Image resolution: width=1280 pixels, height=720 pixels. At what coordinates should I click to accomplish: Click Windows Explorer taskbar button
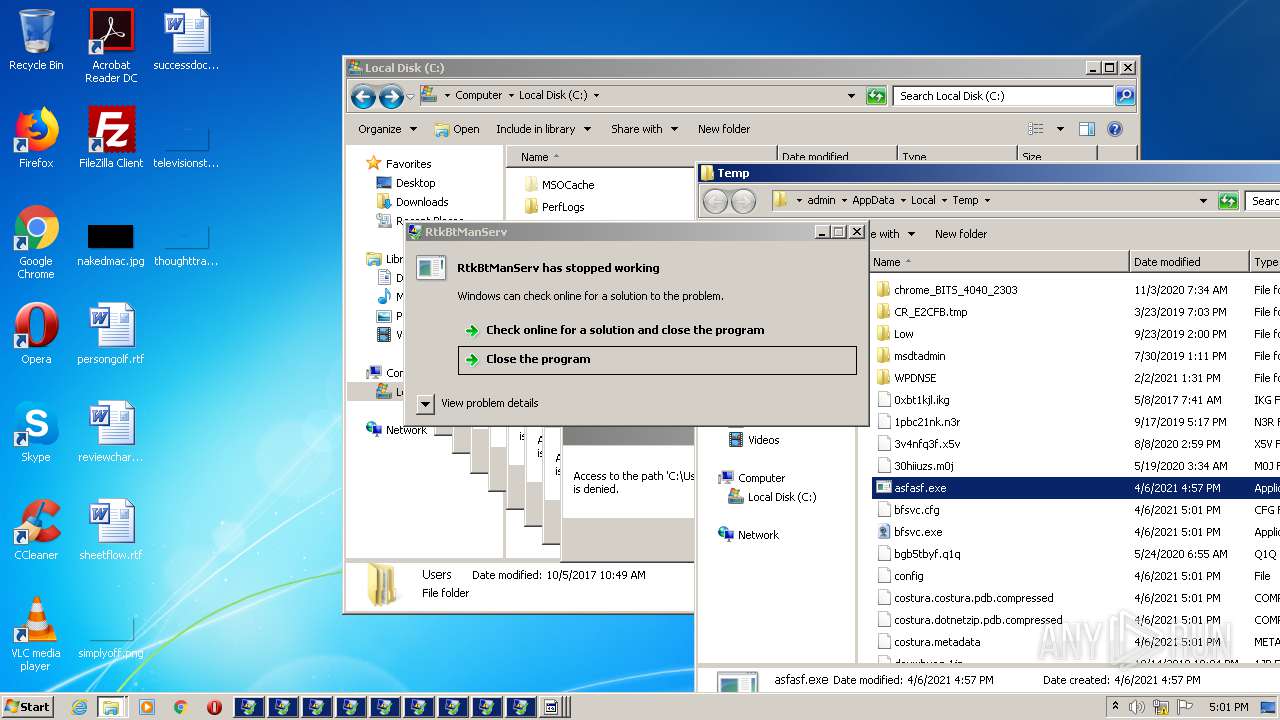(111, 707)
